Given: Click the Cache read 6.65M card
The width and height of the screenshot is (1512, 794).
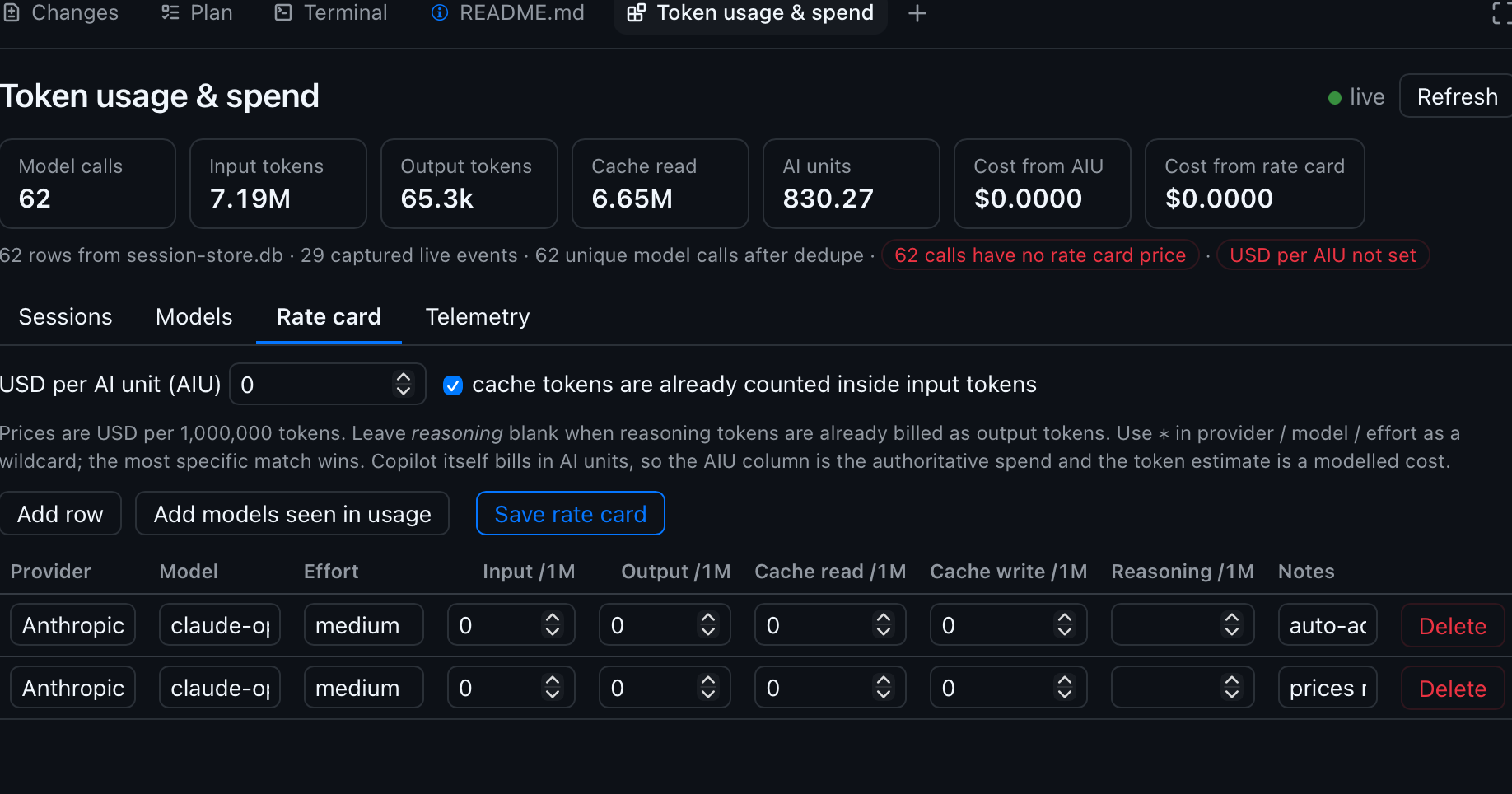Looking at the screenshot, I should (660, 184).
